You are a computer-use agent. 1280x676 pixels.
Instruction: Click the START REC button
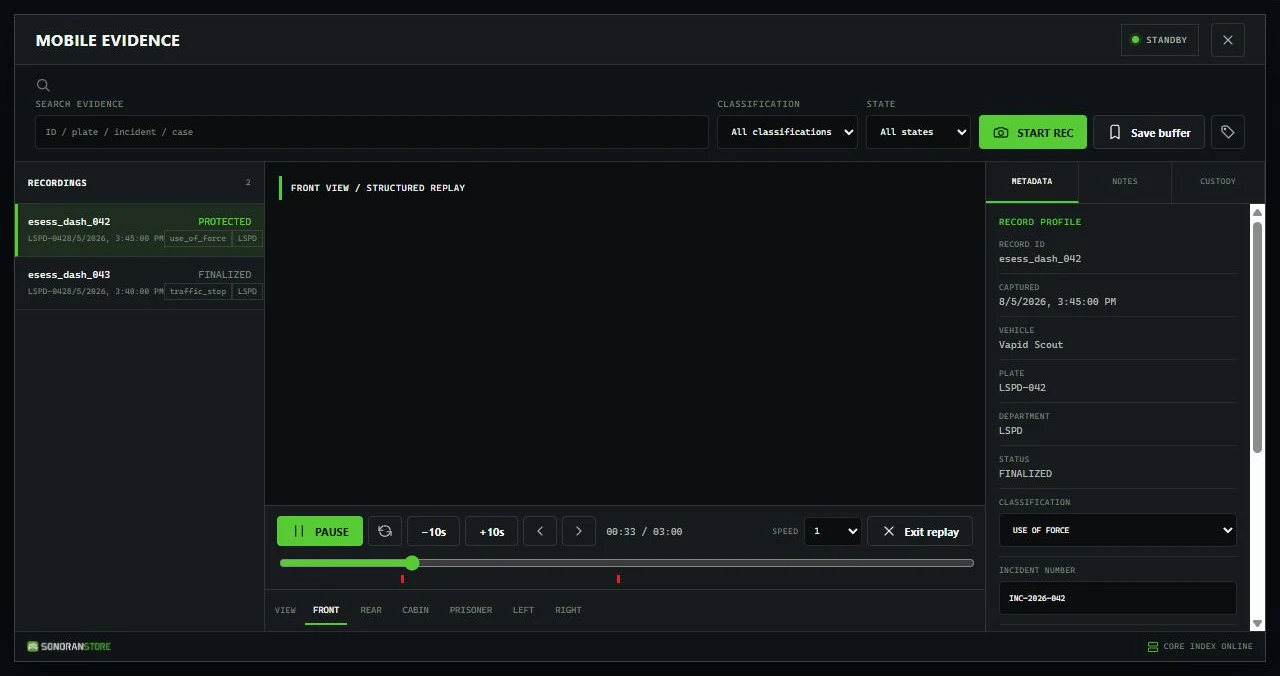pyautogui.click(x=1033, y=132)
